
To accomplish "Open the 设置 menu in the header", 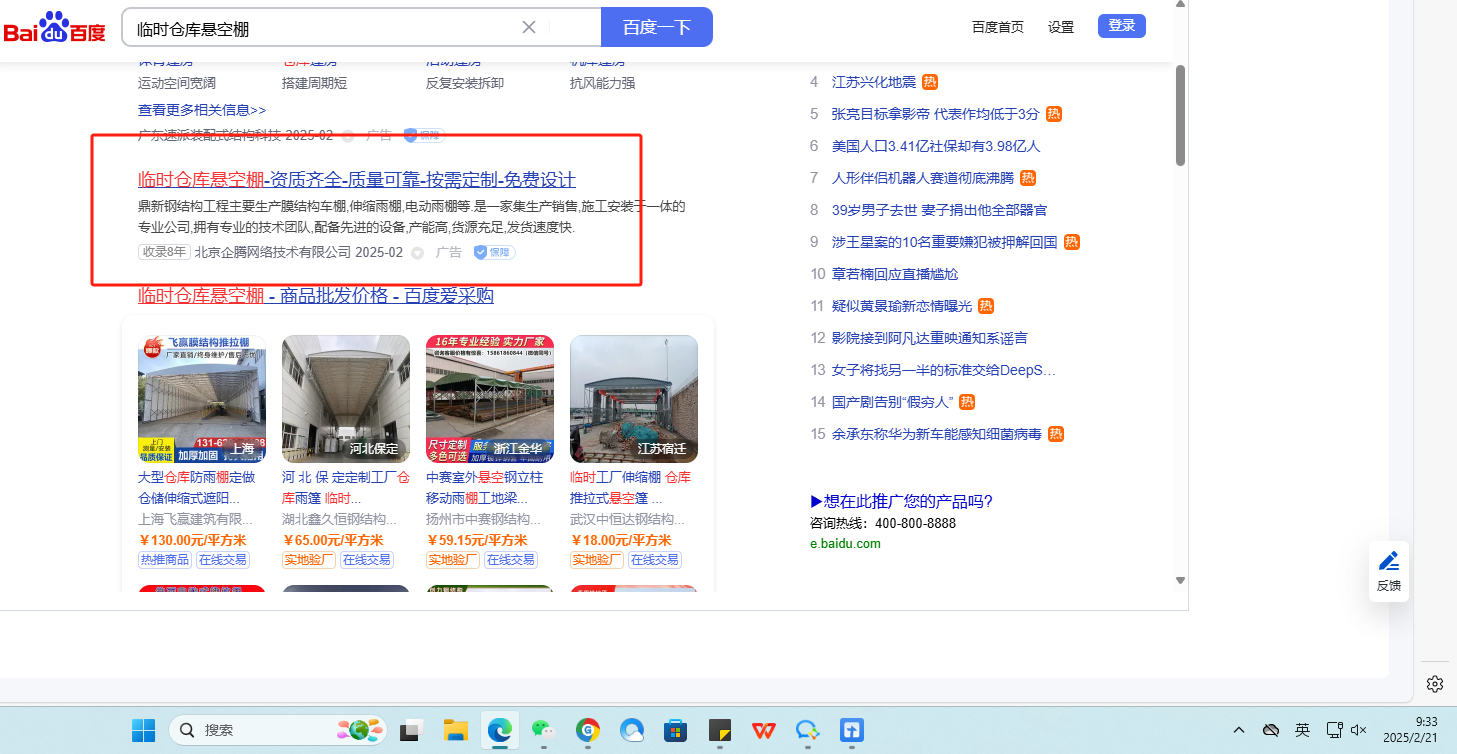I will pyautogui.click(x=1061, y=27).
